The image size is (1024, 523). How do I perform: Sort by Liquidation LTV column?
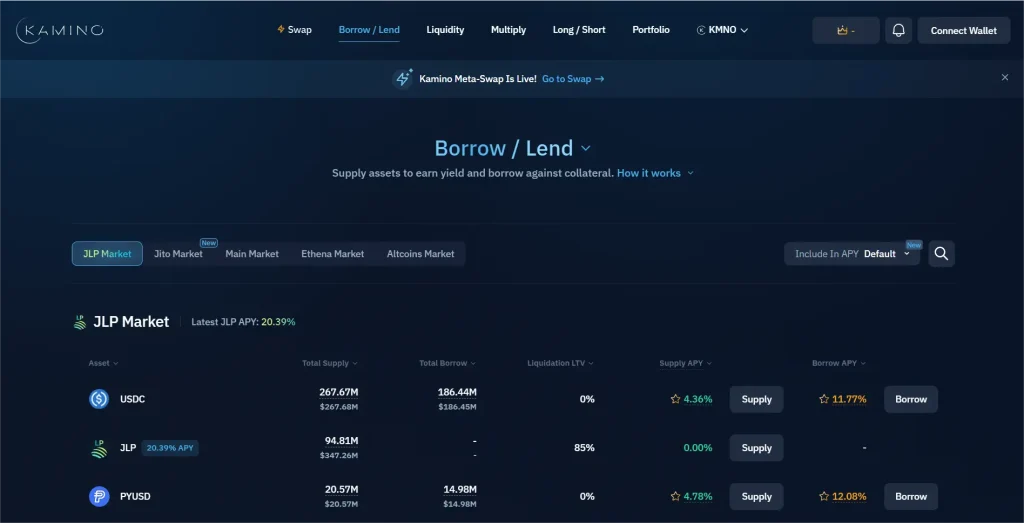[561, 363]
